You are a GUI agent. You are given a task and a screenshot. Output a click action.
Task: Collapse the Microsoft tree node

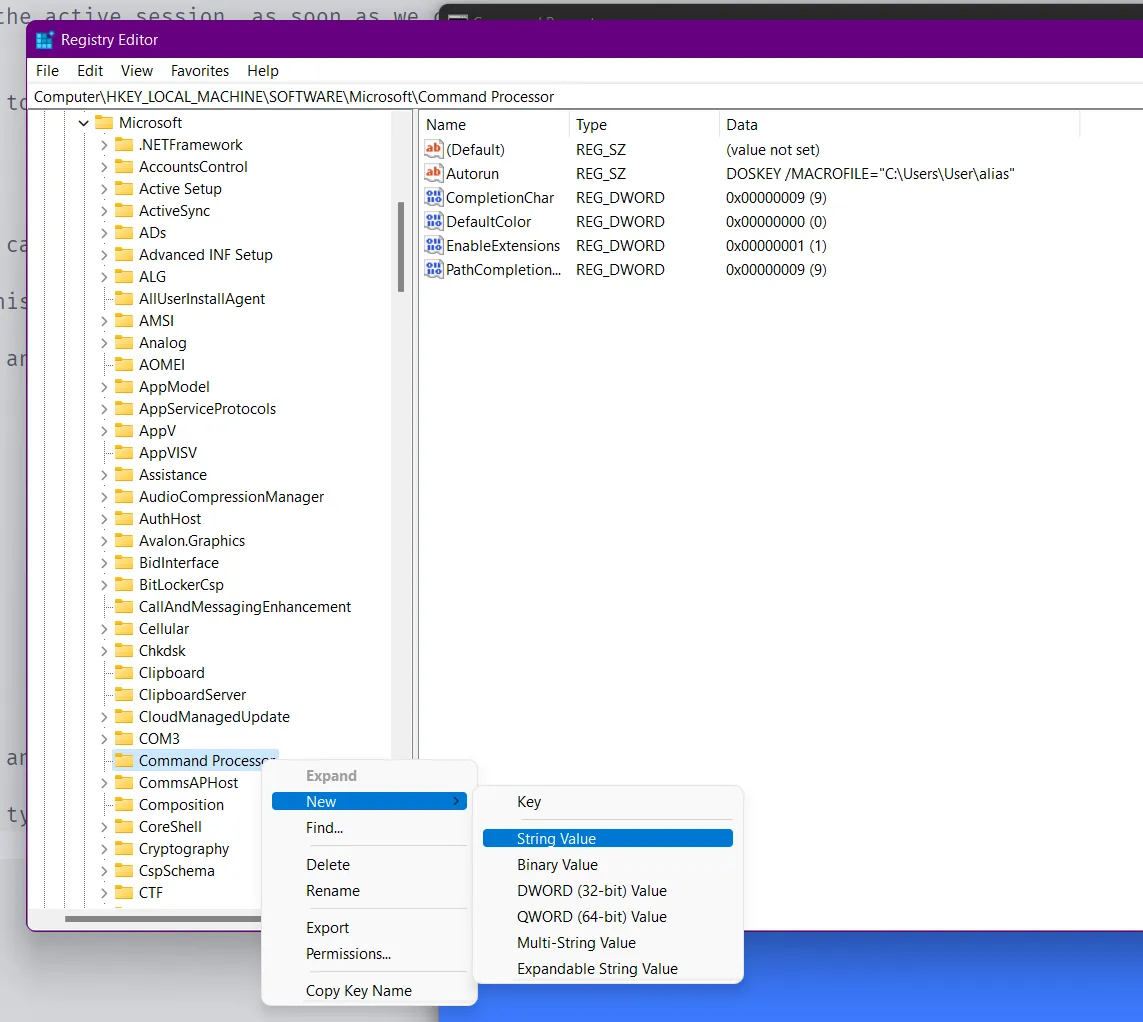84,122
